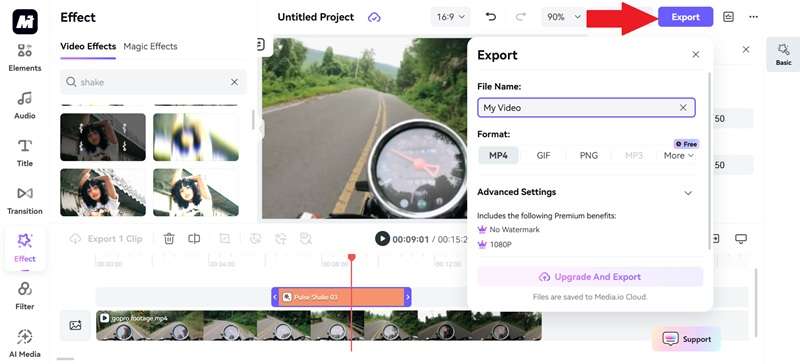Click the right trim handle of Pulse Shake 03
800x364 pixels.
pyautogui.click(x=408, y=297)
